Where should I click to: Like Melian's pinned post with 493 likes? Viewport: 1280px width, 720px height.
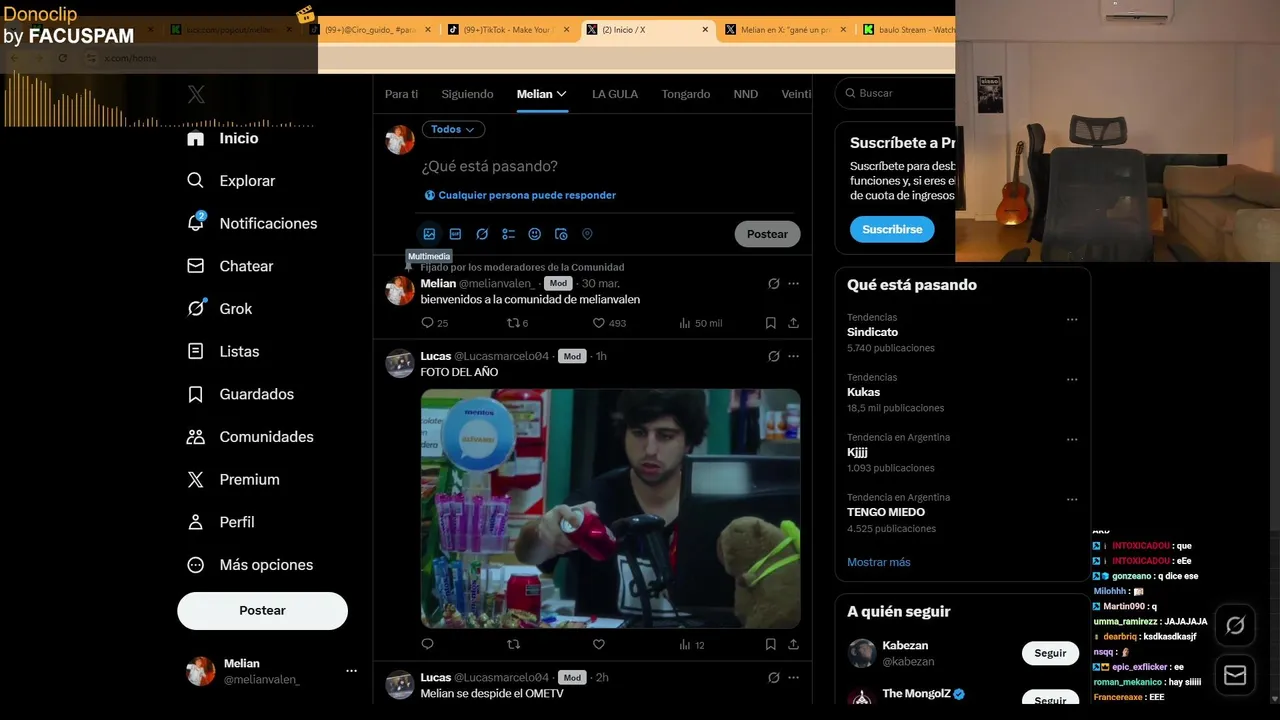(609, 323)
